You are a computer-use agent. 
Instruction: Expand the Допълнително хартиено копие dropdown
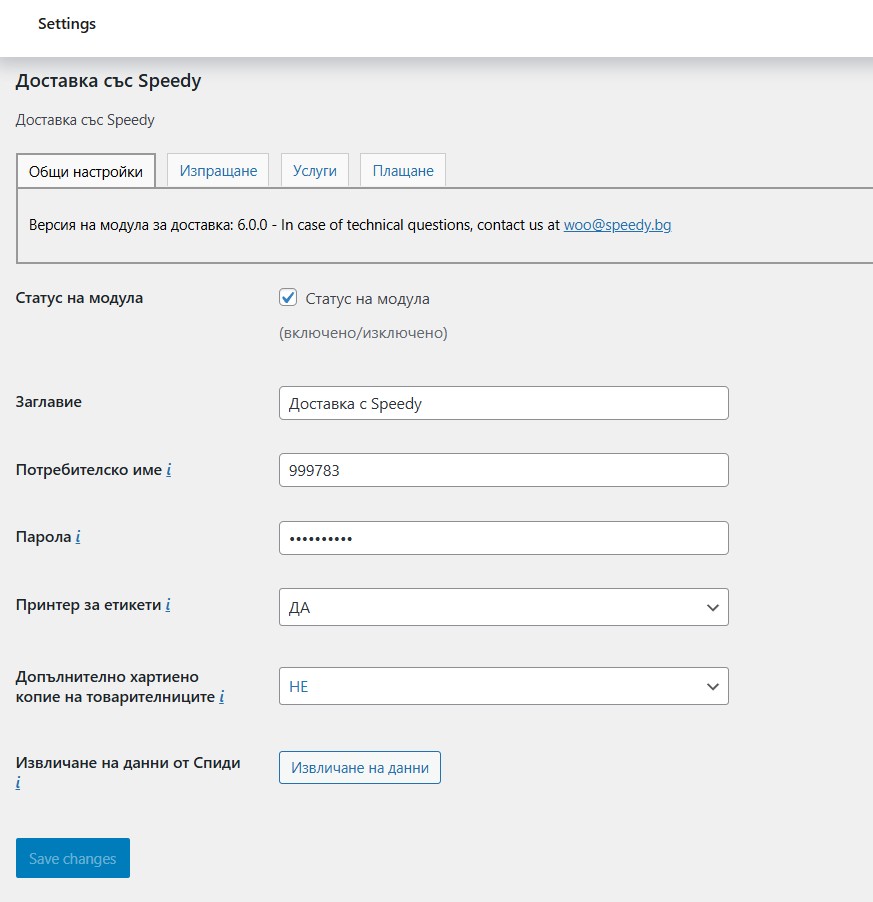point(503,687)
